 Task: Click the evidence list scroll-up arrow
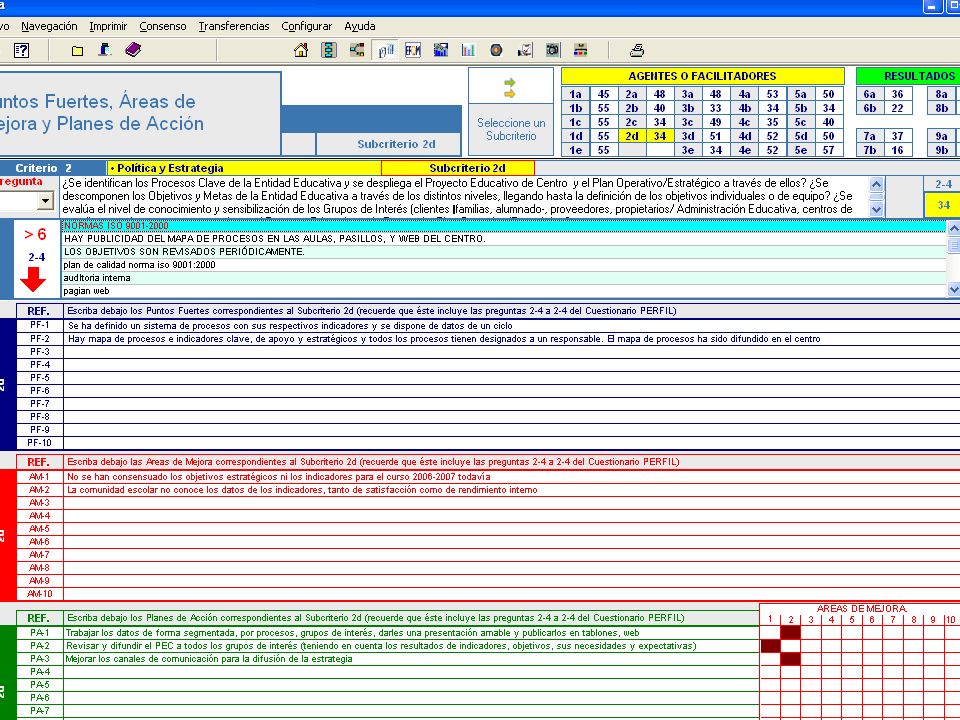(954, 228)
